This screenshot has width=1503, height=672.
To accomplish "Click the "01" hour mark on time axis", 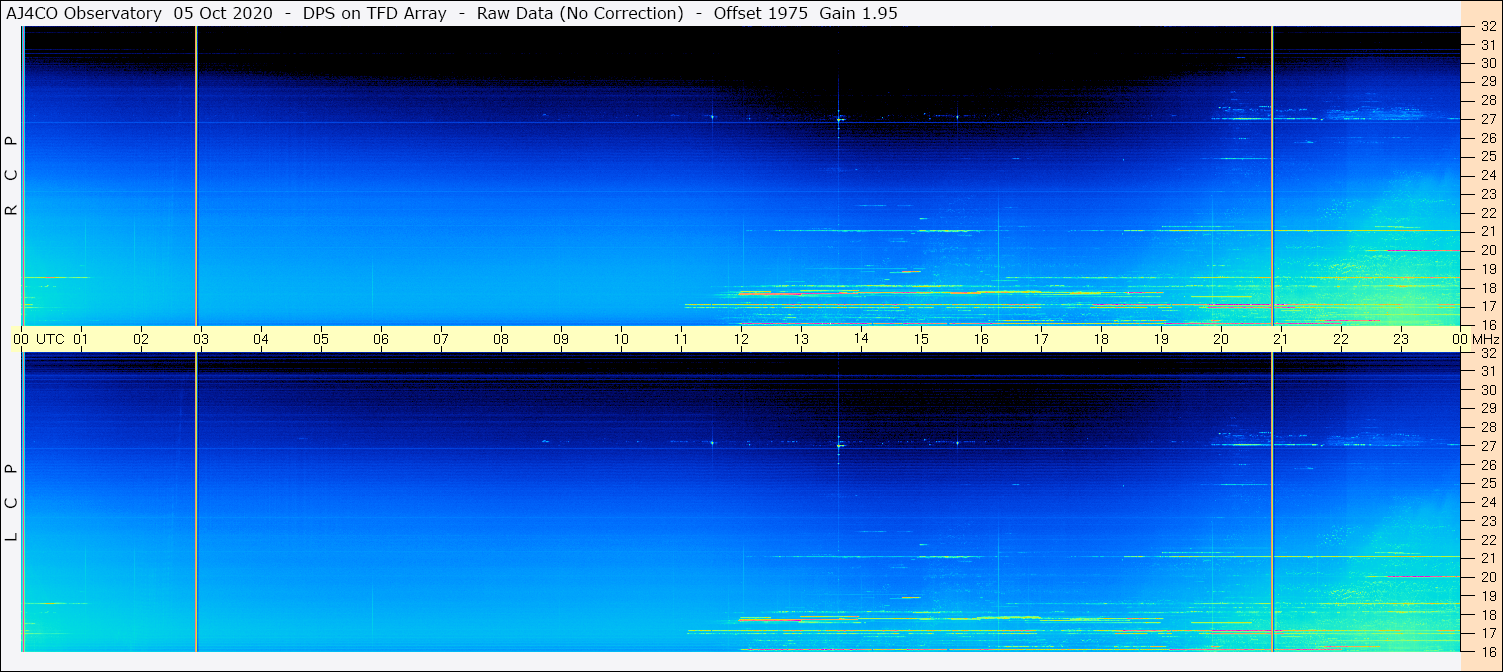I will [81, 339].
